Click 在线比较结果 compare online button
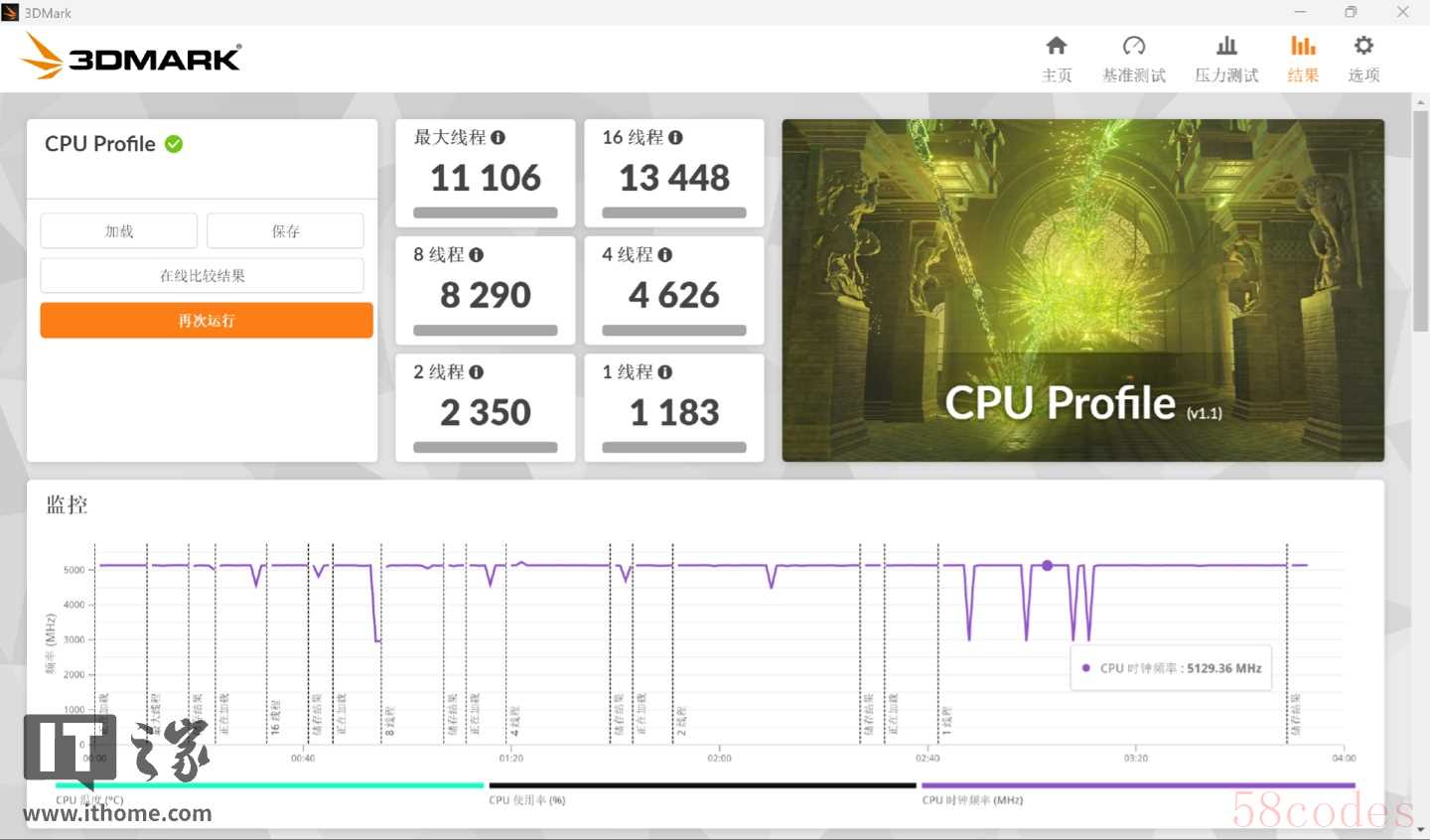Viewport: 1430px width, 840px height. [x=203, y=276]
